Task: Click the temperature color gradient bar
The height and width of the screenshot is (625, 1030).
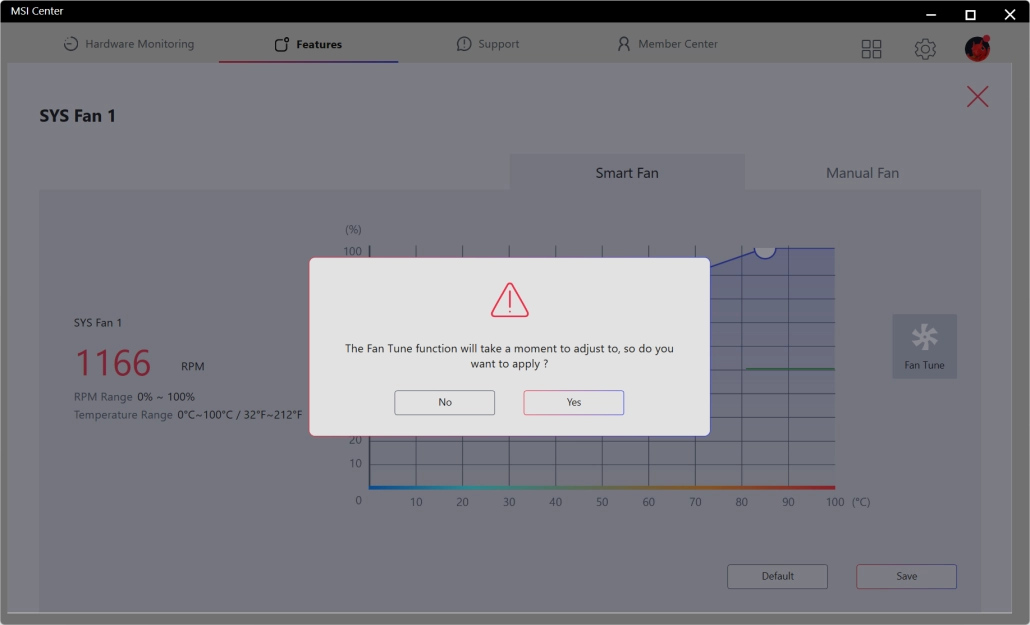Action: (602, 488)
